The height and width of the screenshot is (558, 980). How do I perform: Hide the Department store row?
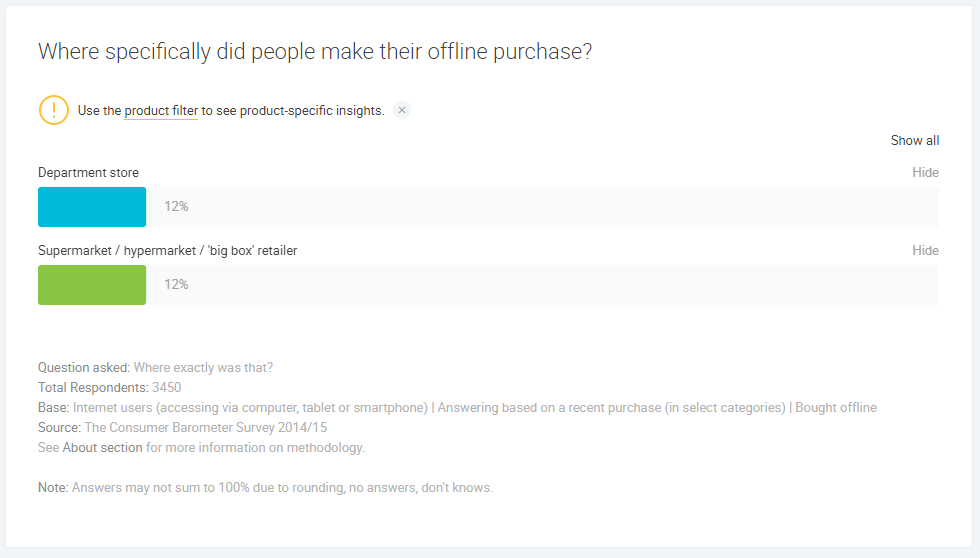coord(925,173)
